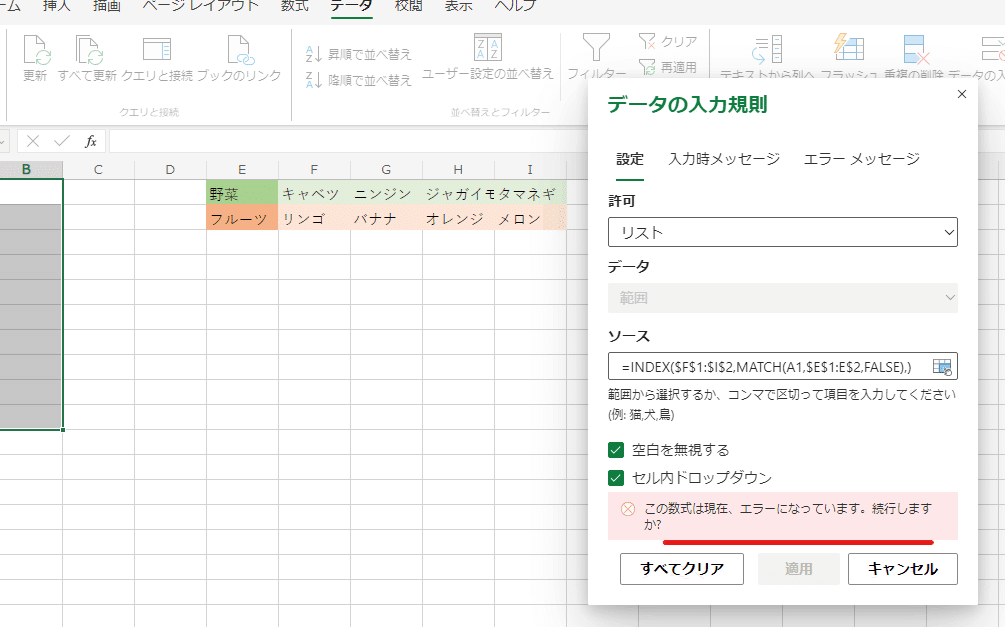
Task: Select cell containing リンゴ
Action: click(x=314, y=218)
